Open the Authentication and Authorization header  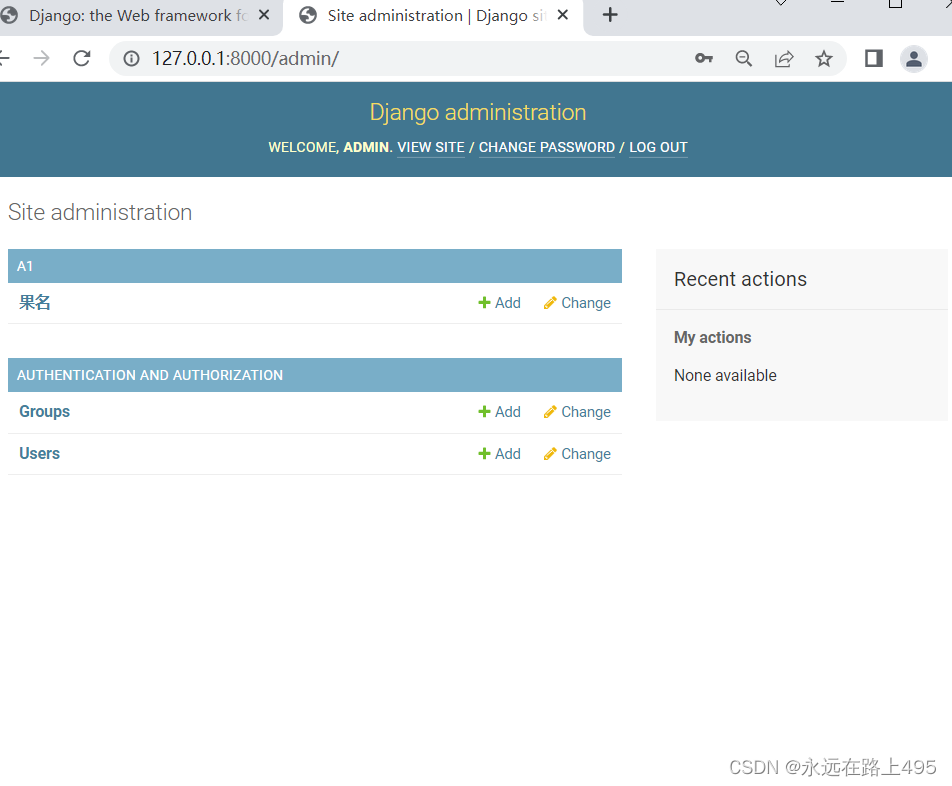pyautogui.click(x=150, y=375)
